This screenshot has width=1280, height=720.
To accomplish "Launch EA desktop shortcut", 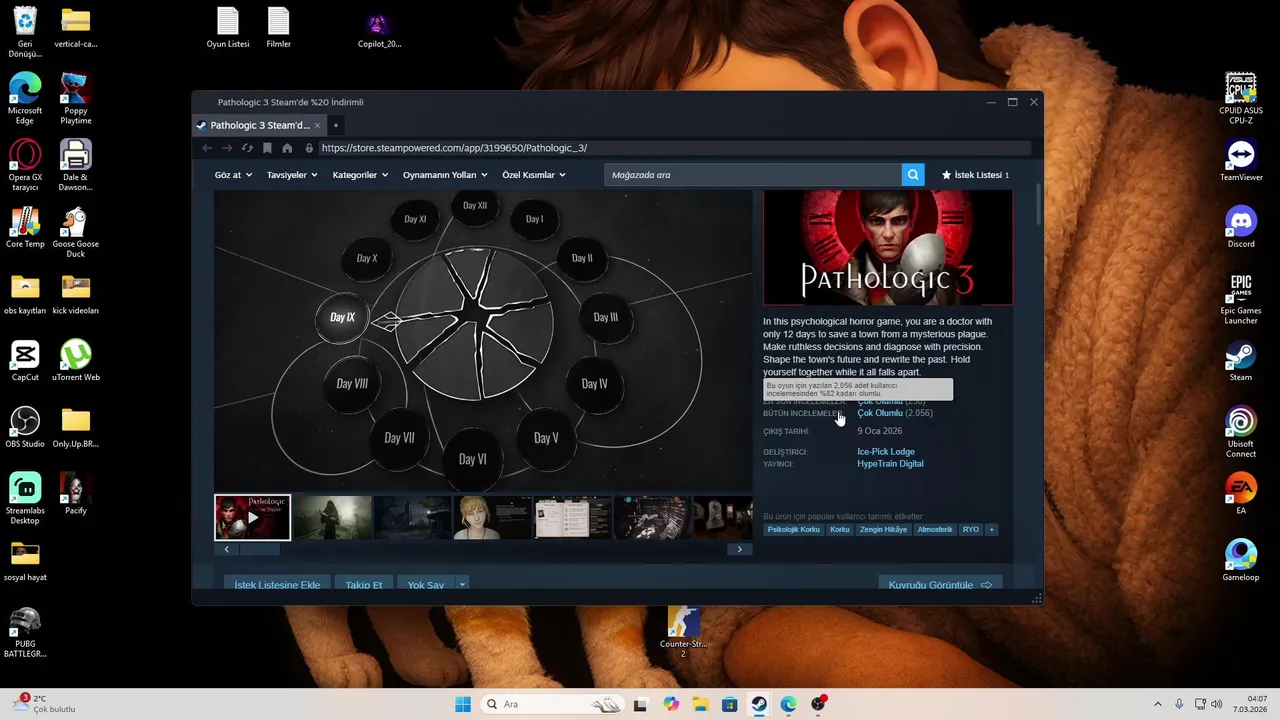I will 1241,494.
